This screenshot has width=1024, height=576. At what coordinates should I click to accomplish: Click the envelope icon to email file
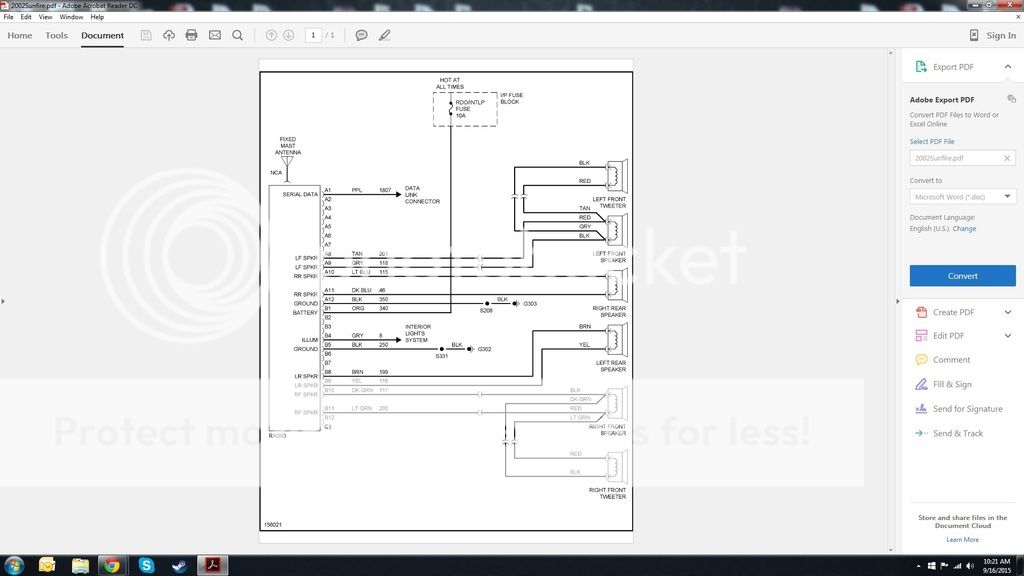tap(214, 35)
